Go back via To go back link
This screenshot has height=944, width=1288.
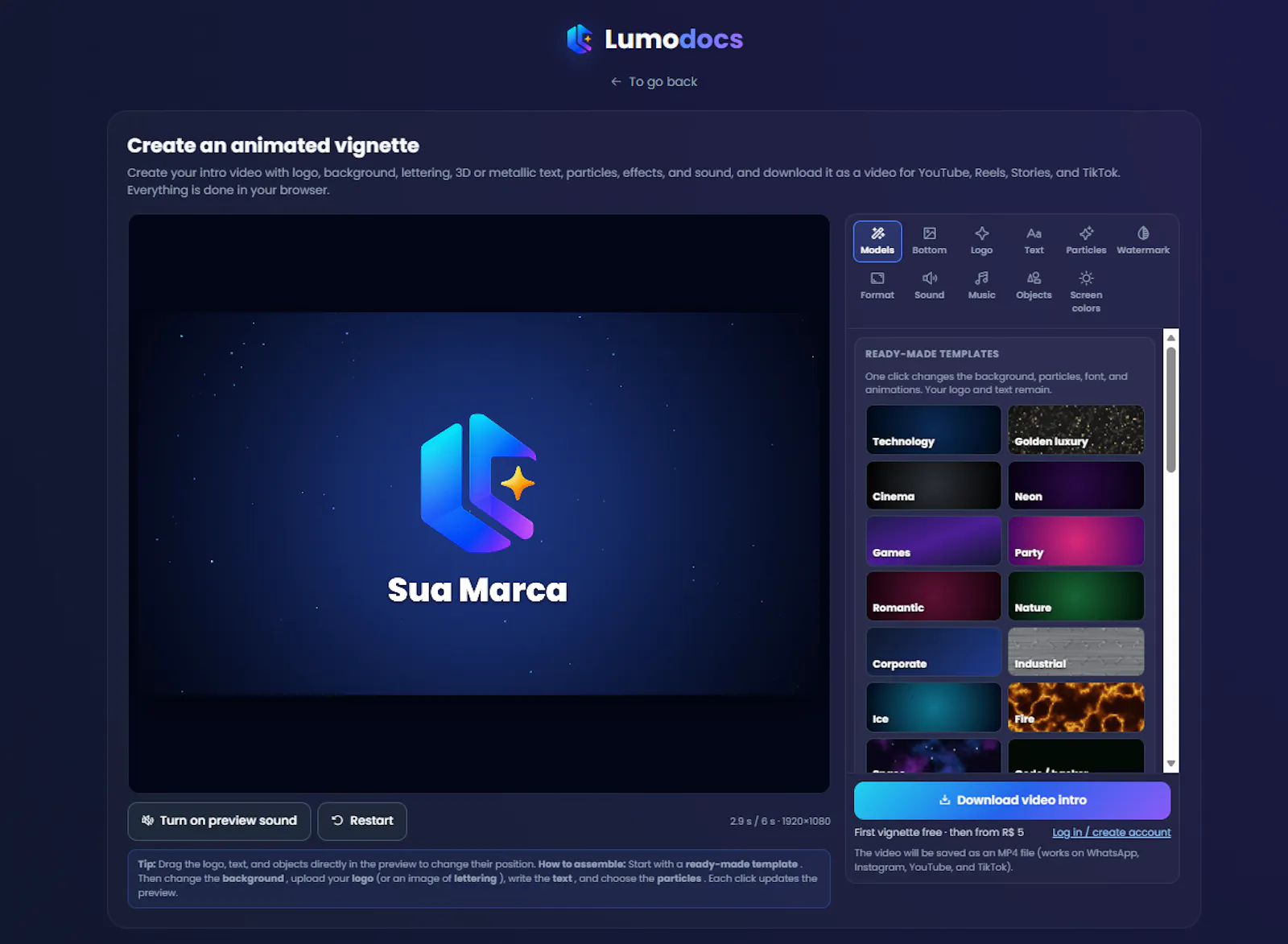pyautogui.click(x=654, y=81)
